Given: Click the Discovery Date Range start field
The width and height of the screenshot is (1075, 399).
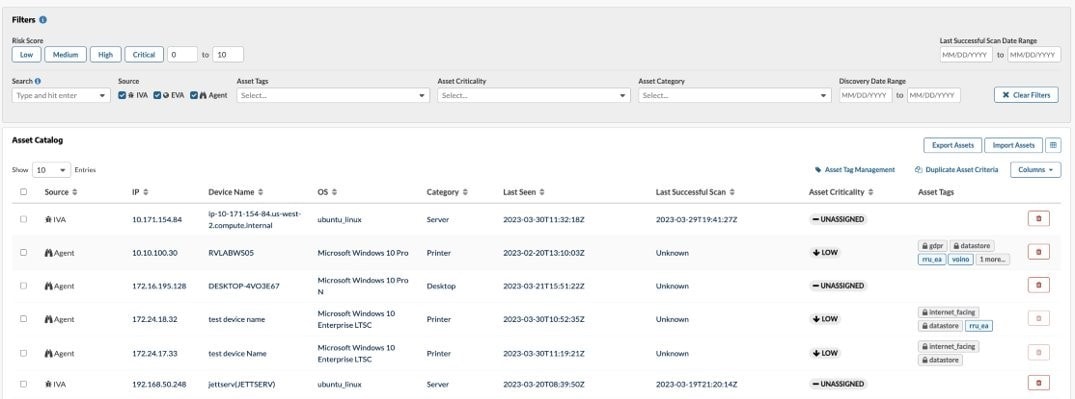Looking at the screenshot, I should coord(866,95).
